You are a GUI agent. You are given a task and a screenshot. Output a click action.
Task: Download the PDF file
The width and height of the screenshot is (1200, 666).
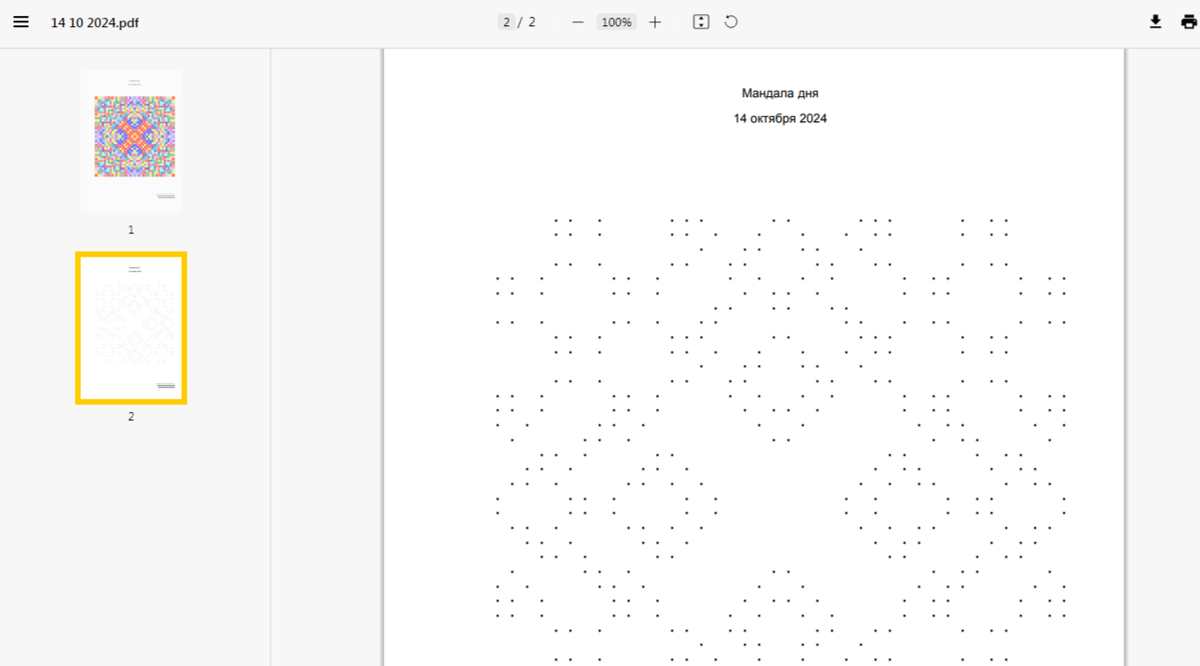(x=1155, y=22)
